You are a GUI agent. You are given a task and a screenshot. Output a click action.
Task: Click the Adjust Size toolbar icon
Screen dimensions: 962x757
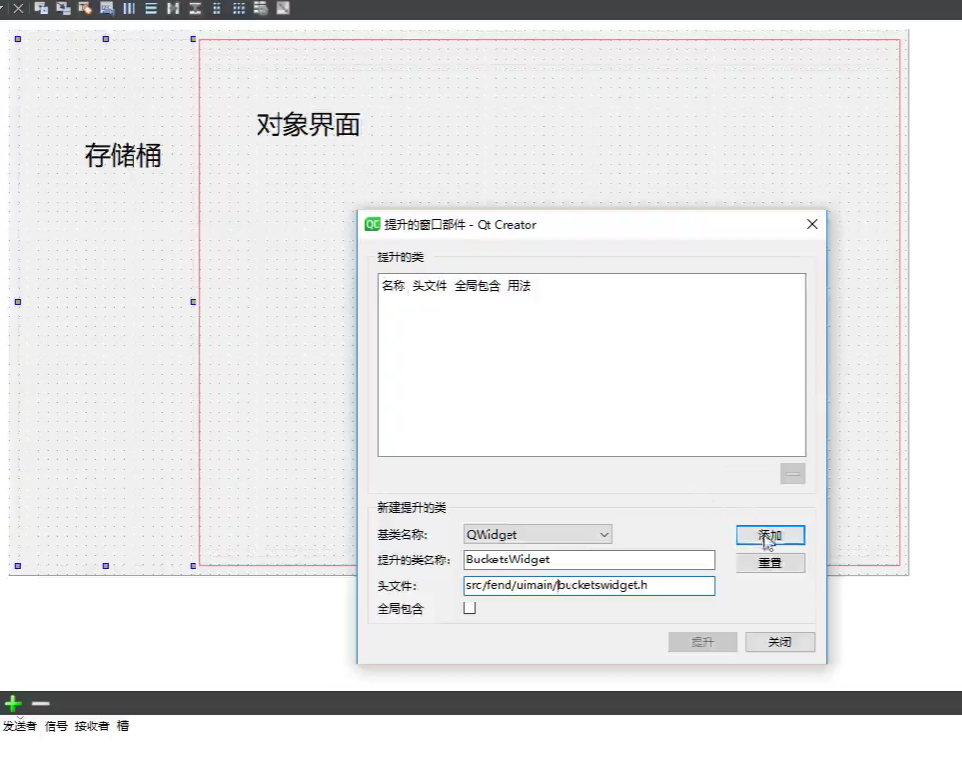tap(283, 9)
